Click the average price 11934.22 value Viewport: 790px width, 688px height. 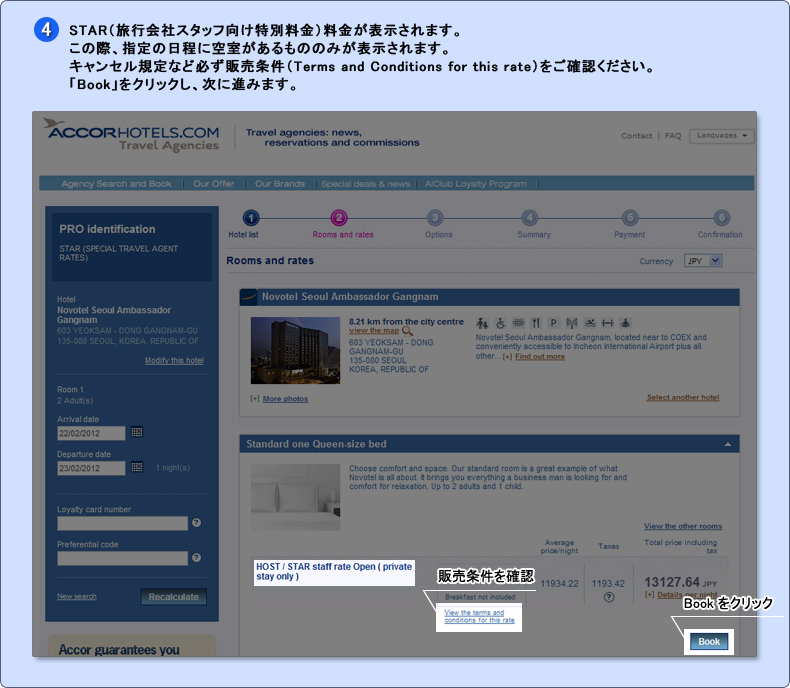point(559,584)
